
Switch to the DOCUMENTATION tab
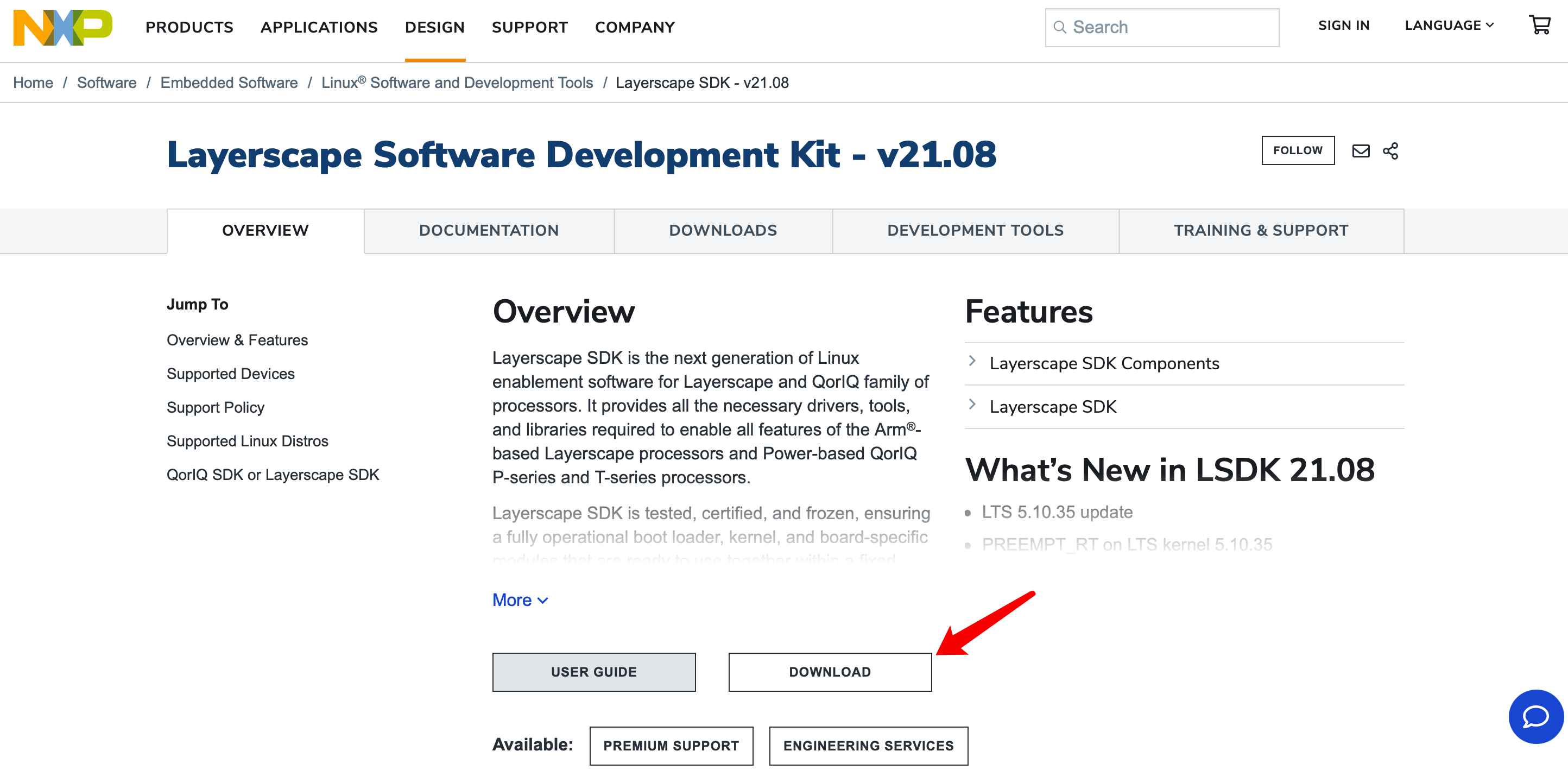point(488,231)
